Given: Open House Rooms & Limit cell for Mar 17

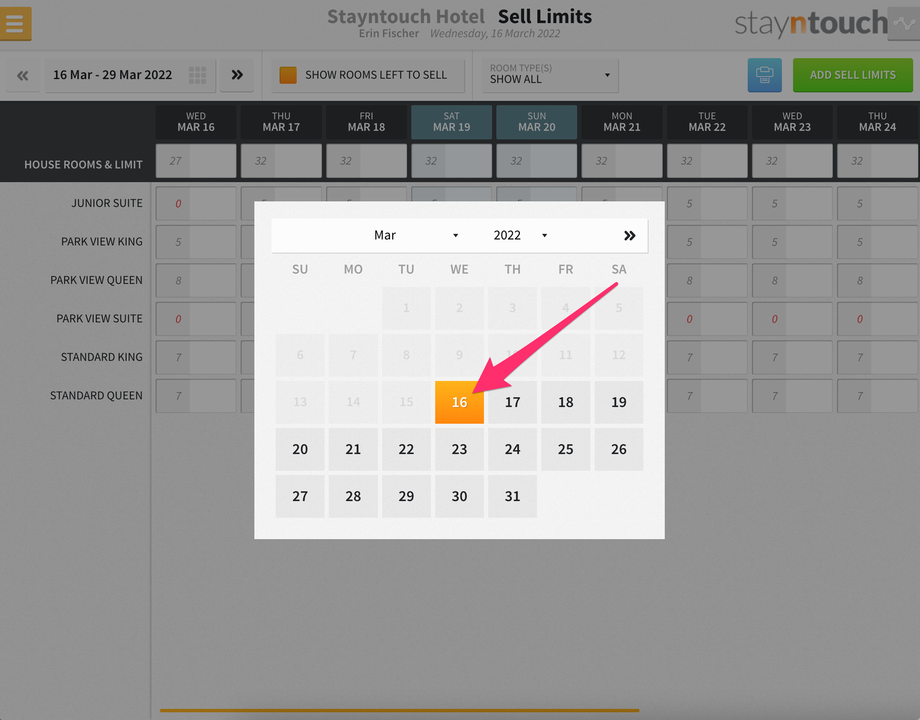Looking at the screenshot, I should [x=281, y=161].
